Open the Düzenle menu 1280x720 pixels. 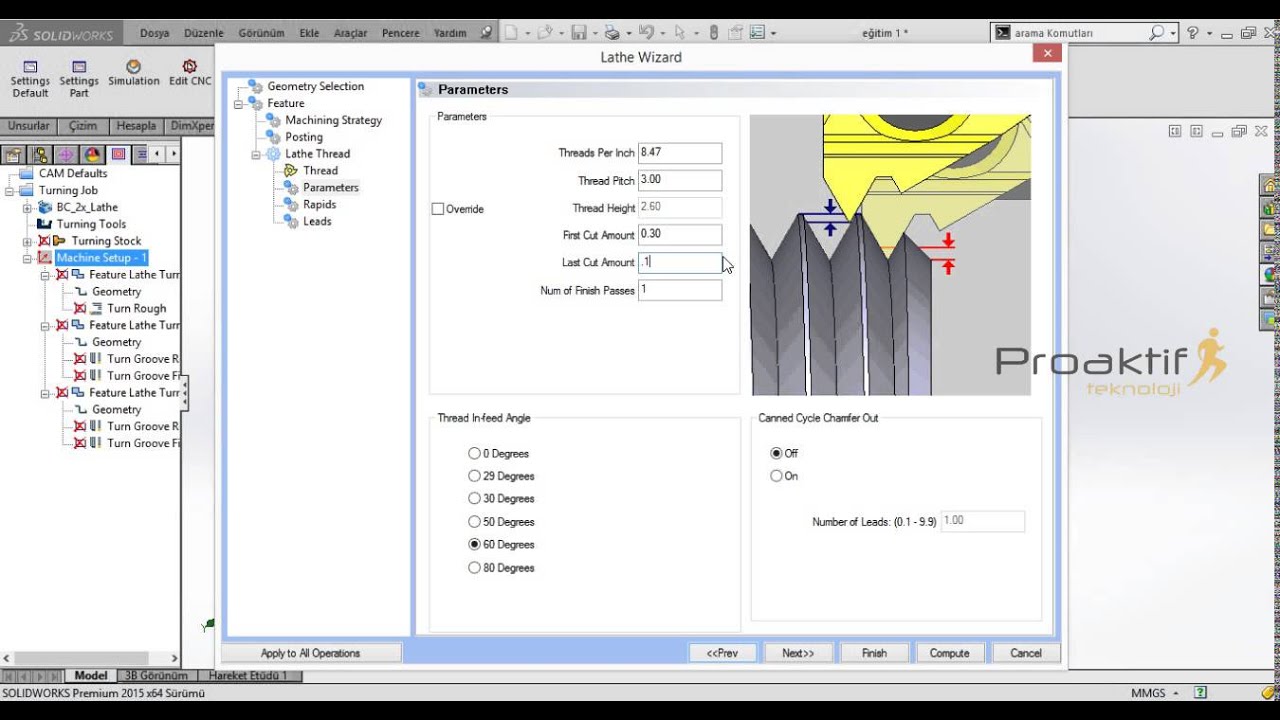(204, 33)
